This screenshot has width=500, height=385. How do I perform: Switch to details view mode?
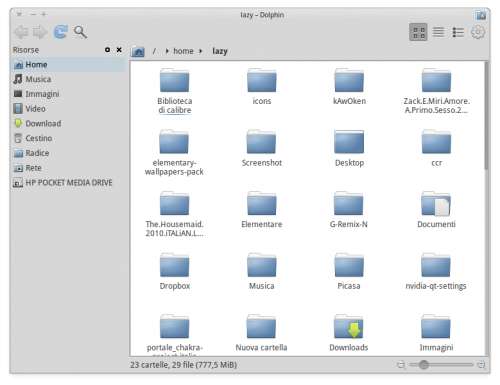tap(458, 32)
